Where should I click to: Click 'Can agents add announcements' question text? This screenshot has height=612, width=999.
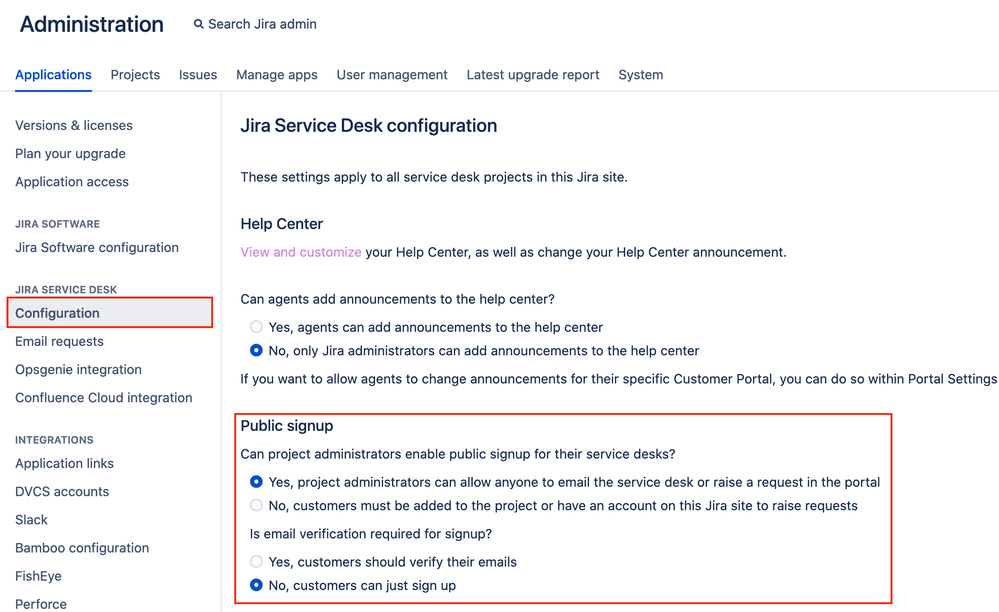pyautogui.click(x=398, y=299)
